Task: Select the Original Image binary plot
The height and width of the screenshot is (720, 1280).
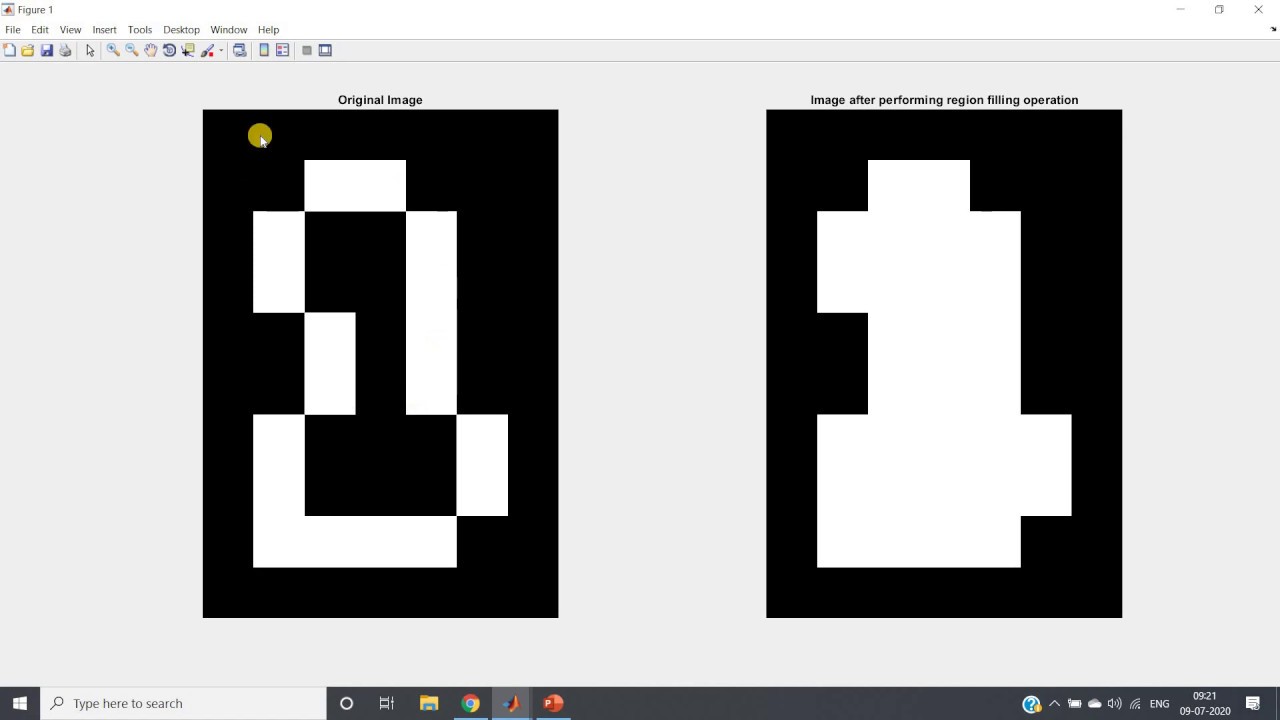Action: click(380, 364)
